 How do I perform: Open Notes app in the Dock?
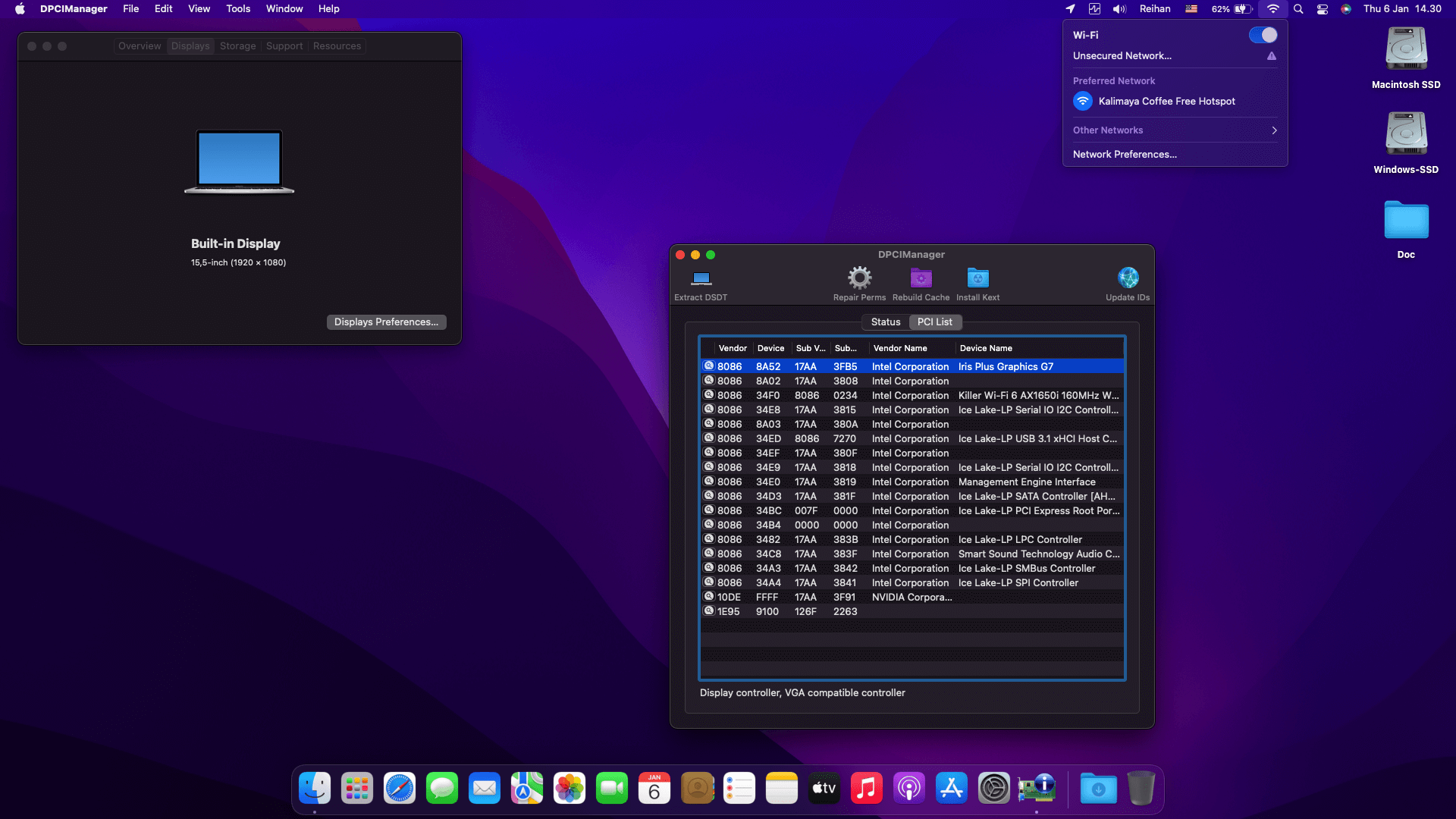coord(782,789)
